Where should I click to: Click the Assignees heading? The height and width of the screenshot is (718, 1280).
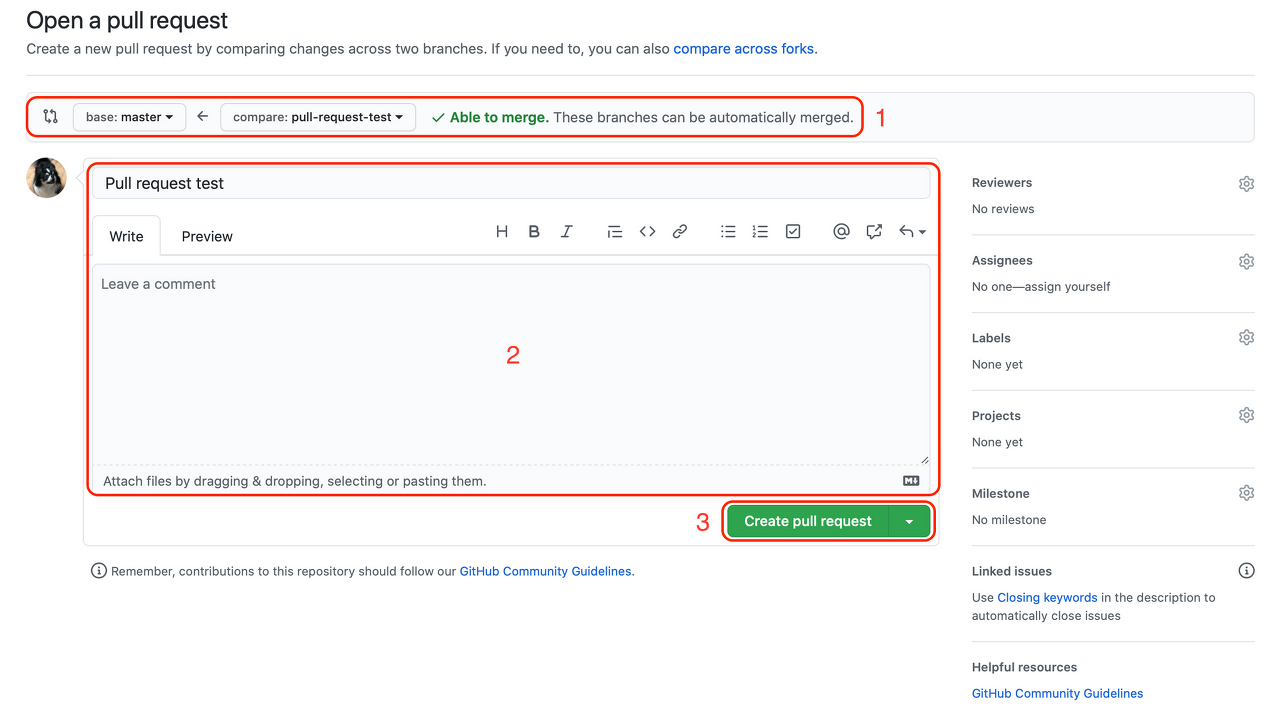tap(1002, 260)
